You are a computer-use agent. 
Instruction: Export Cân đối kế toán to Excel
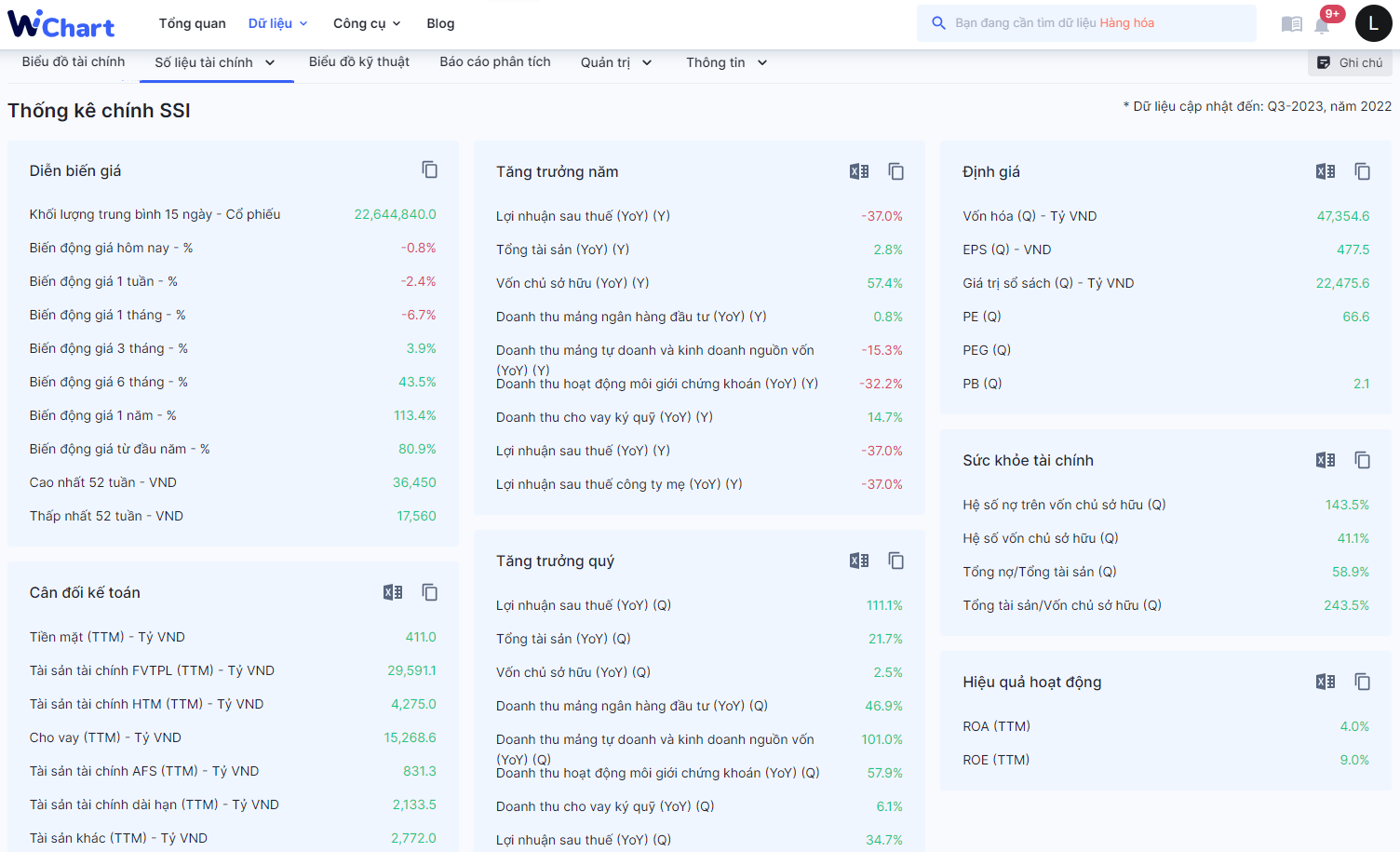[x=393, y=592]
